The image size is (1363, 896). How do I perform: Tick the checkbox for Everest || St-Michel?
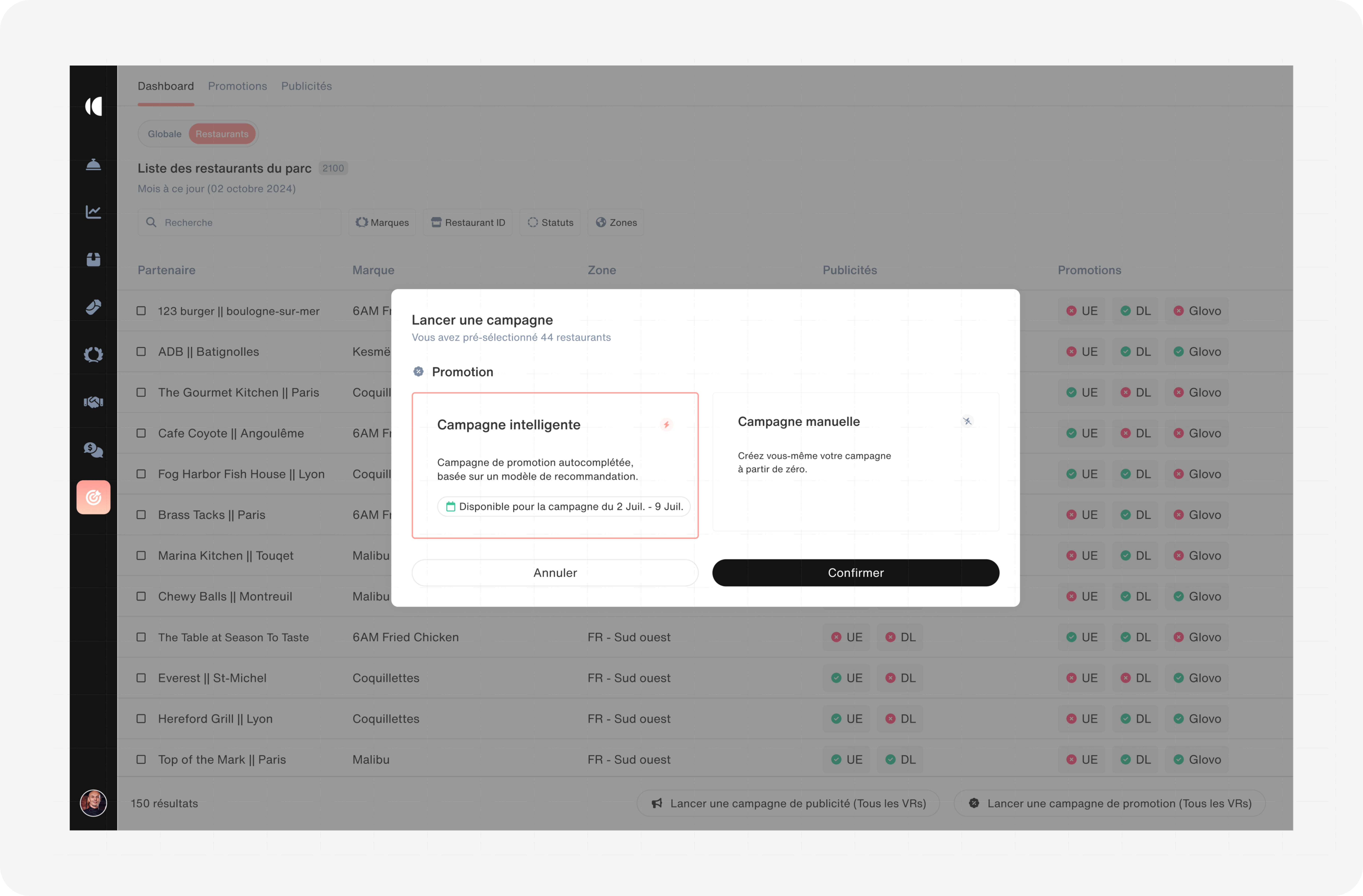141,678
